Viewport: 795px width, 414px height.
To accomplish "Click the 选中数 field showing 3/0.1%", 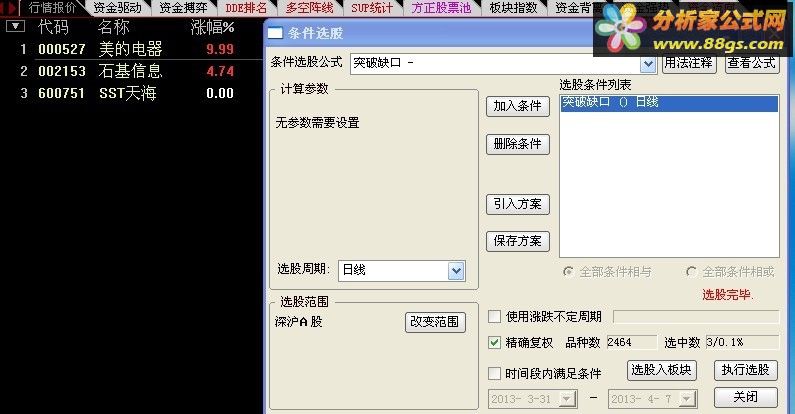I will [x=742, y=343].
